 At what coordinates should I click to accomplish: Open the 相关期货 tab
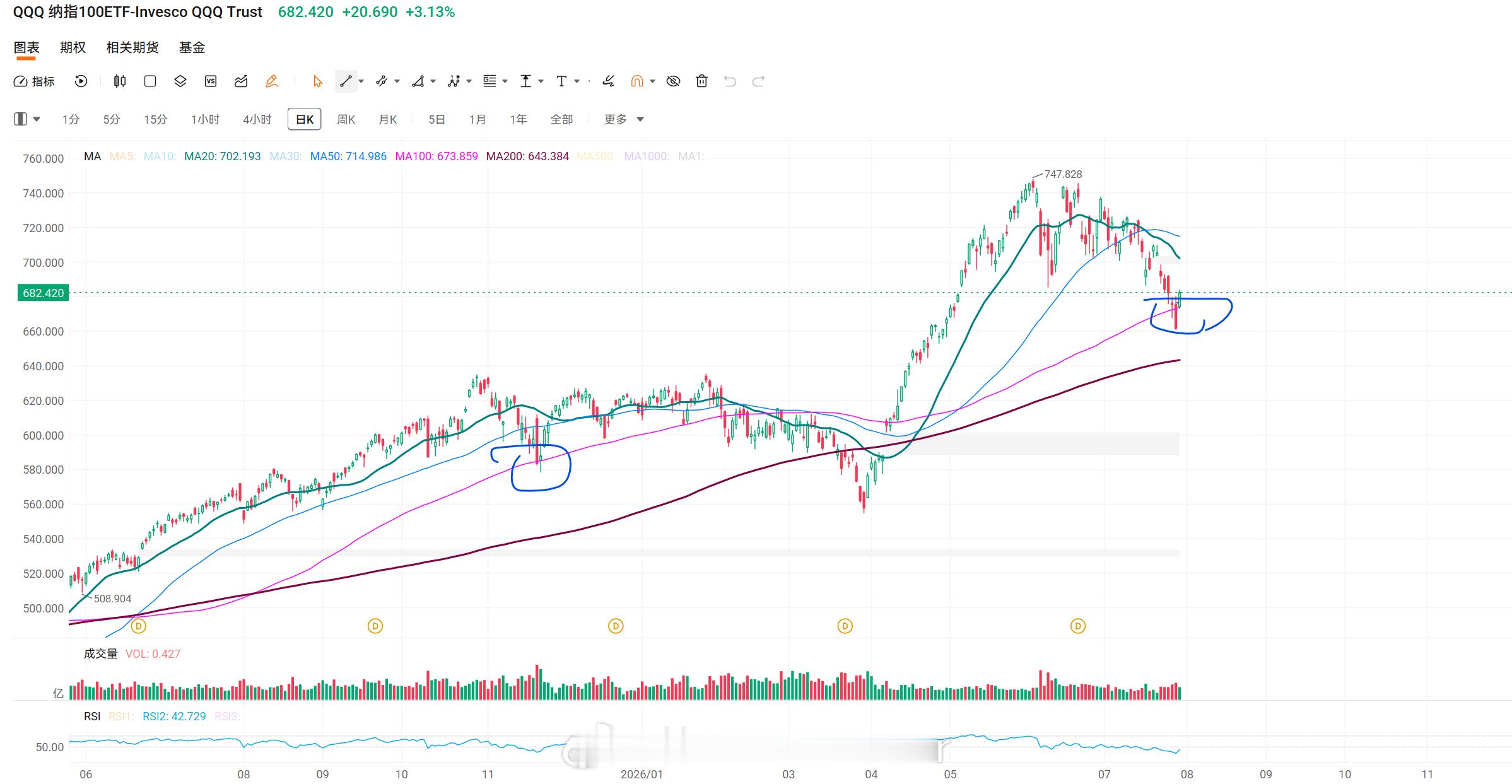132,47
